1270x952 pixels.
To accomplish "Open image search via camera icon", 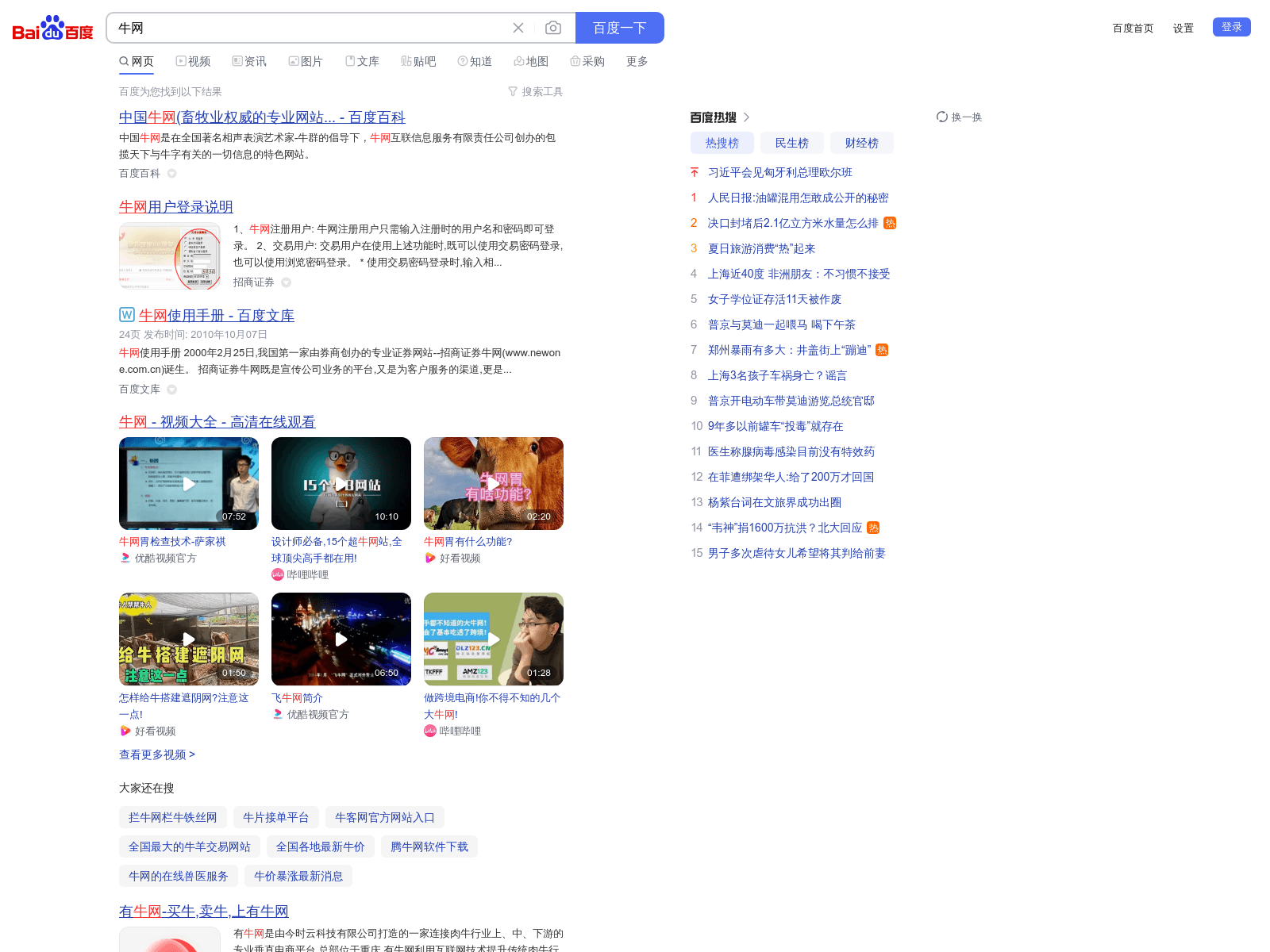I will [553, 28].
